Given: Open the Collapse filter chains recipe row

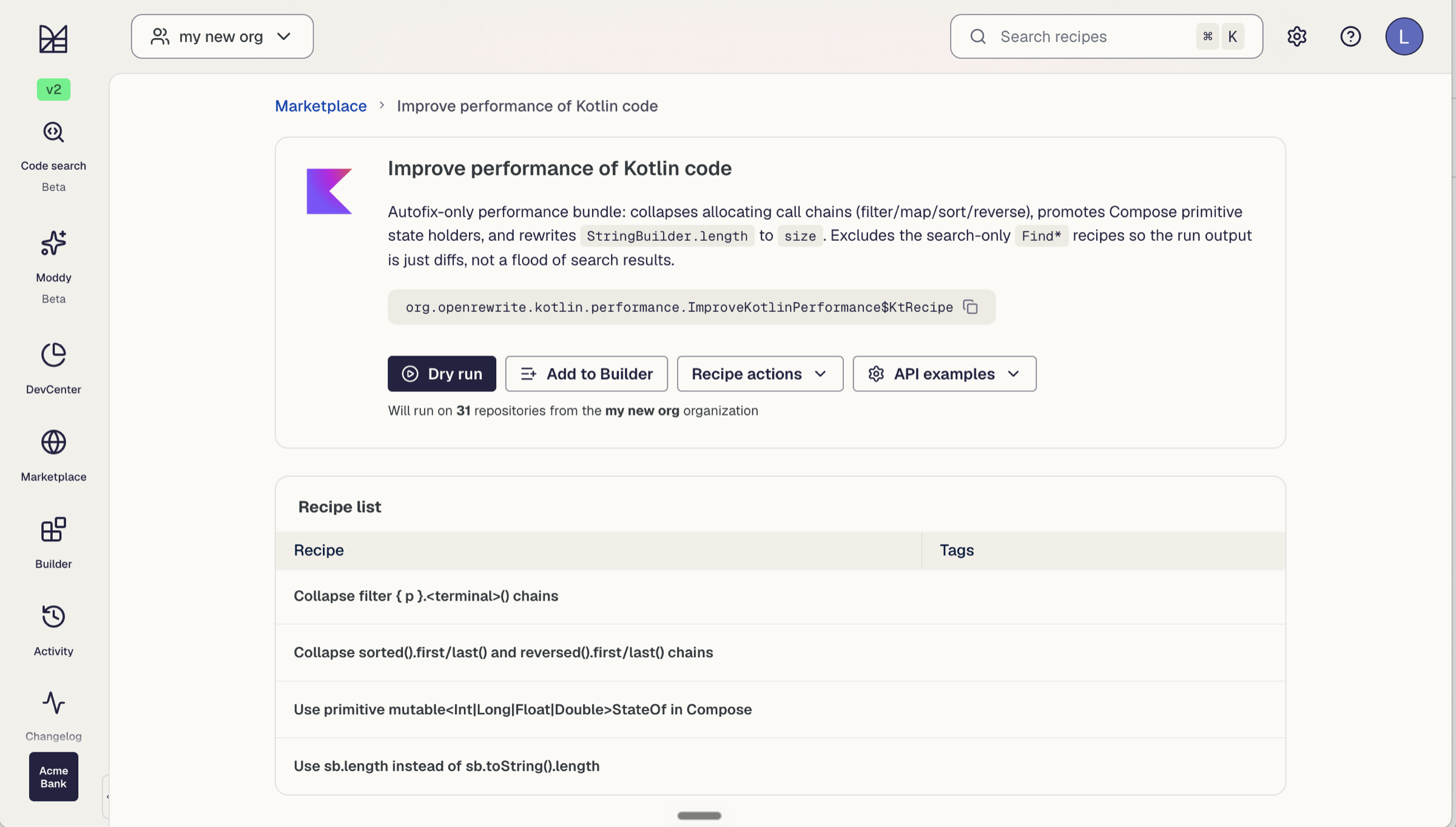Looking at the screenshot, I should pos(780,596).
